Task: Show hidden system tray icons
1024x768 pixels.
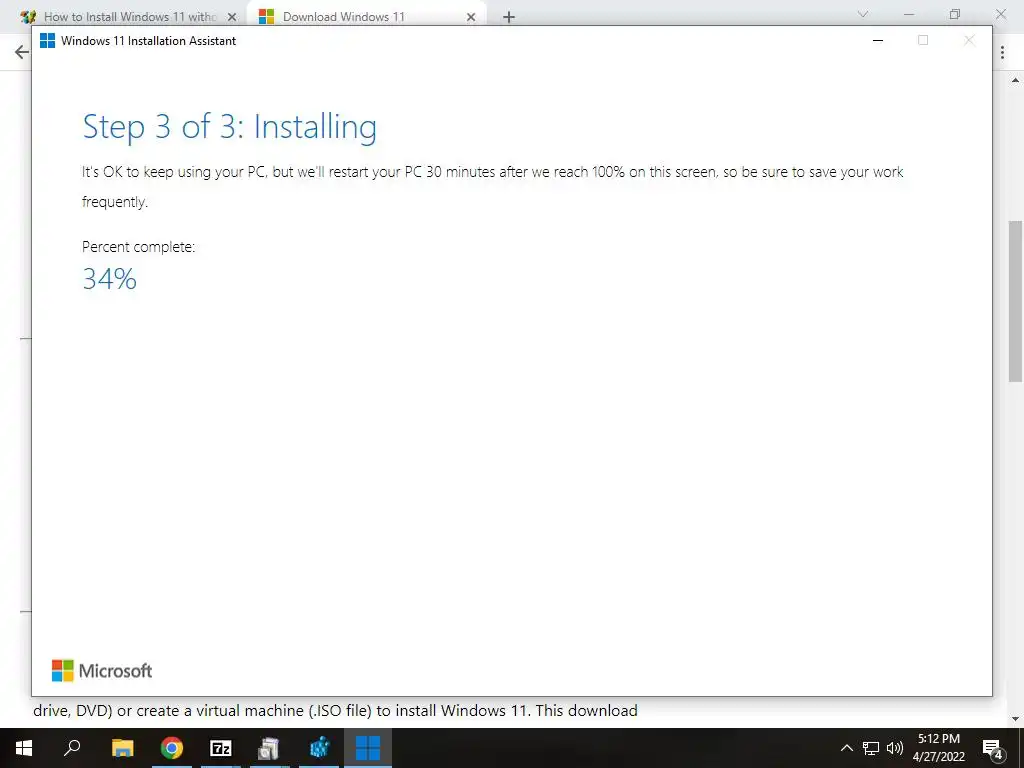Action: tap(846, 748)
